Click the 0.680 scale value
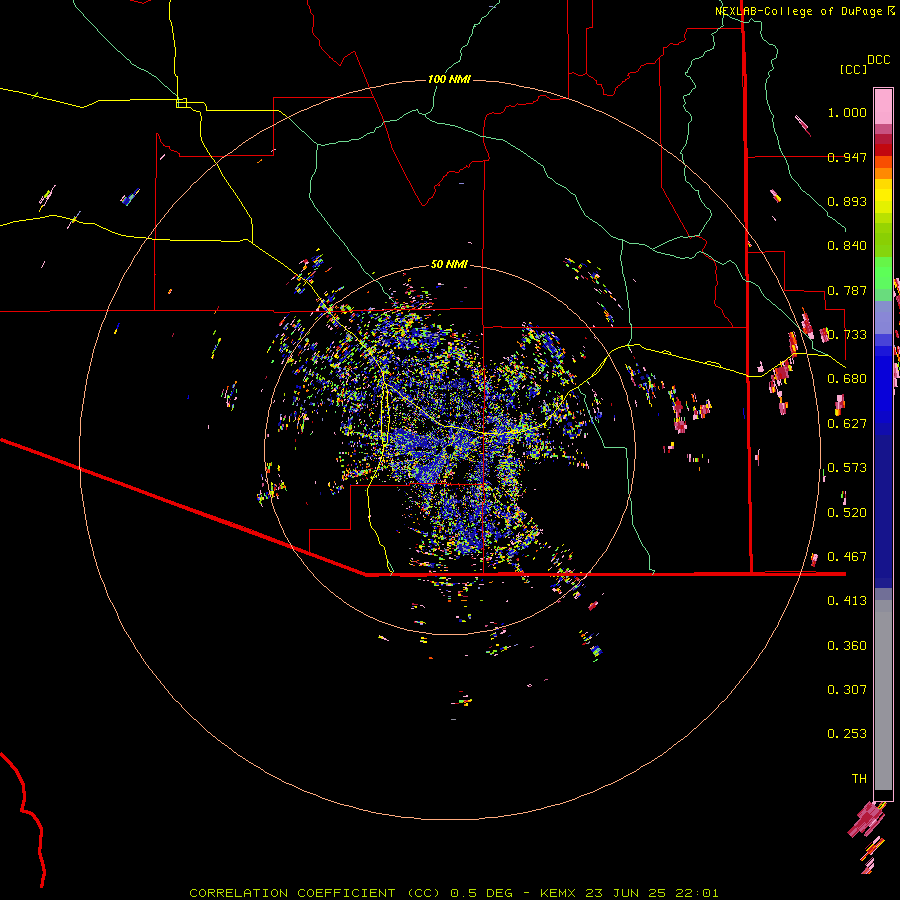The image size is (900, 900). click(x=847, y=379)
